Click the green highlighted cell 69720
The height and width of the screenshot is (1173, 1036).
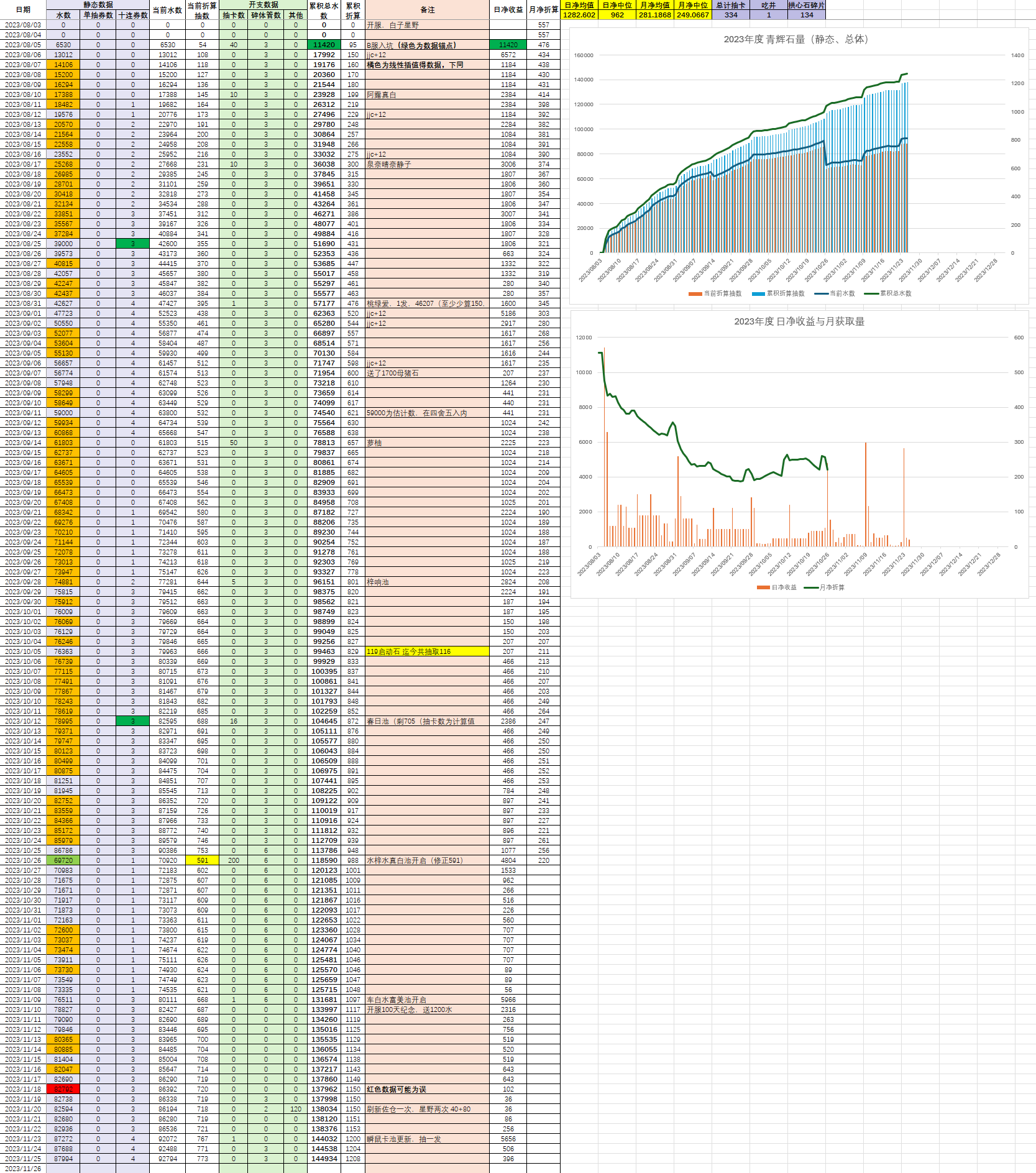(63, 860)
